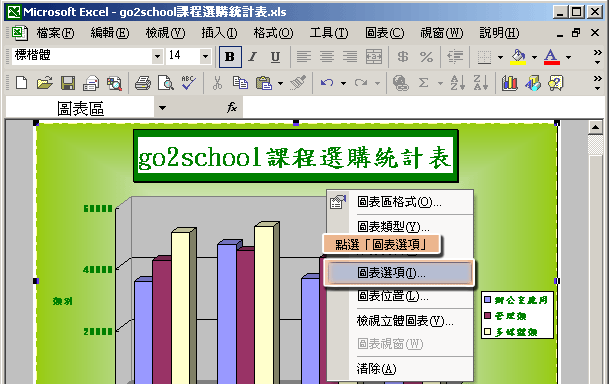Click the fx insert function button

[232, 107]
